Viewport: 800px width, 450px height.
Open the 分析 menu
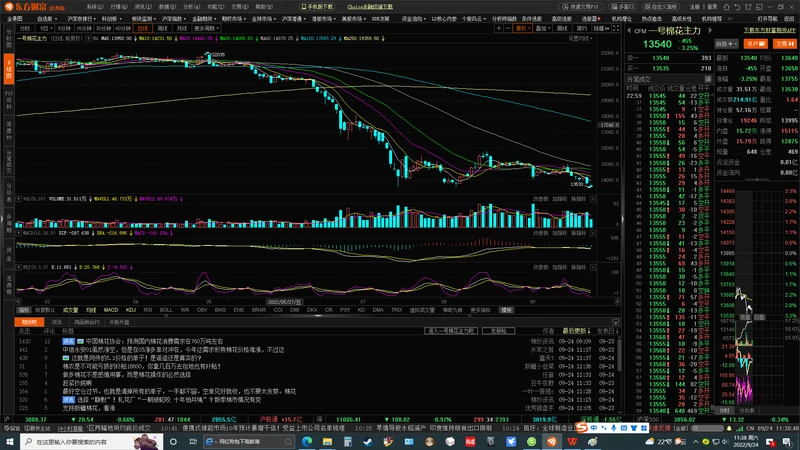191,7
